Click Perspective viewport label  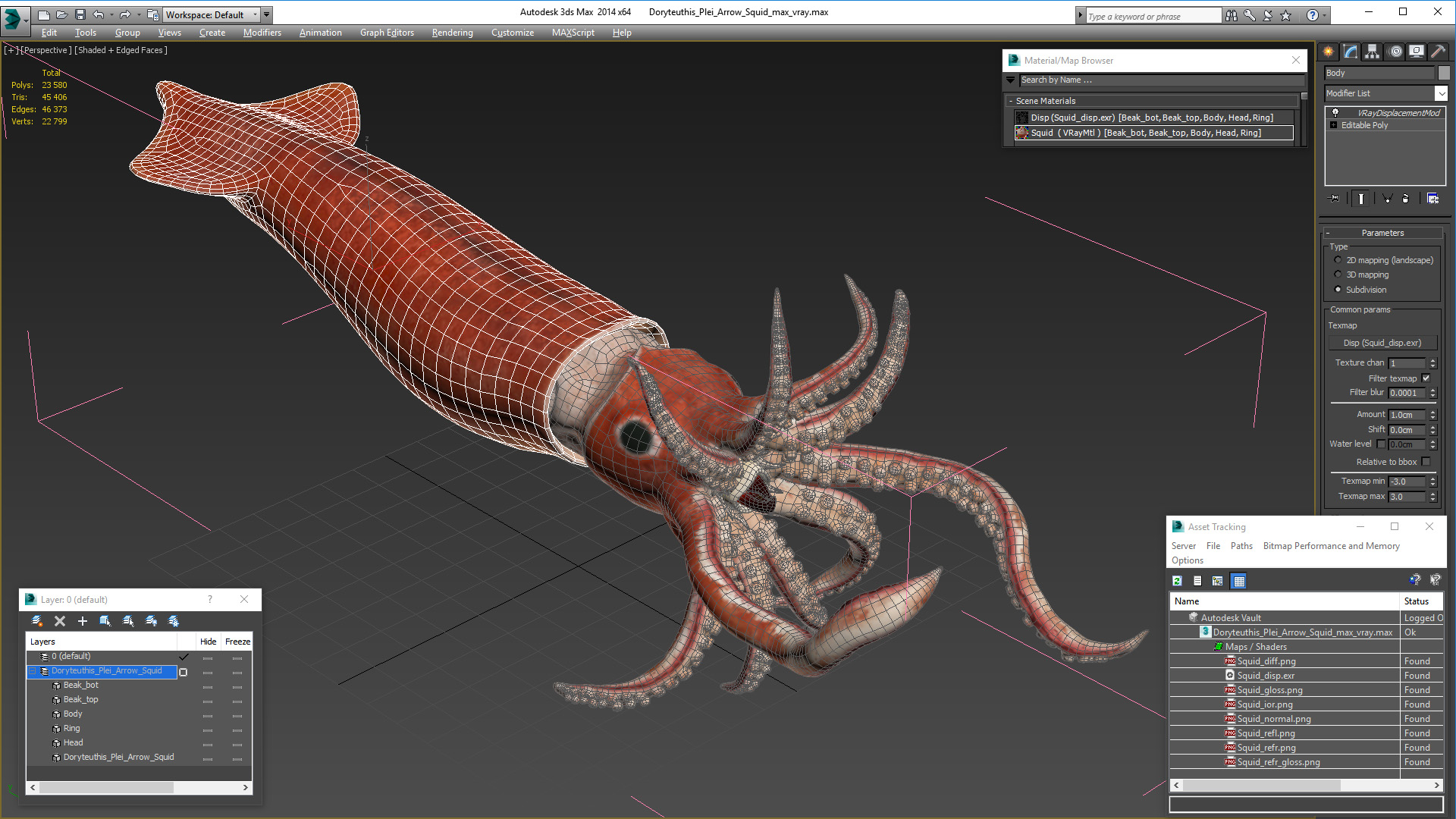click(x=46, y=50)
